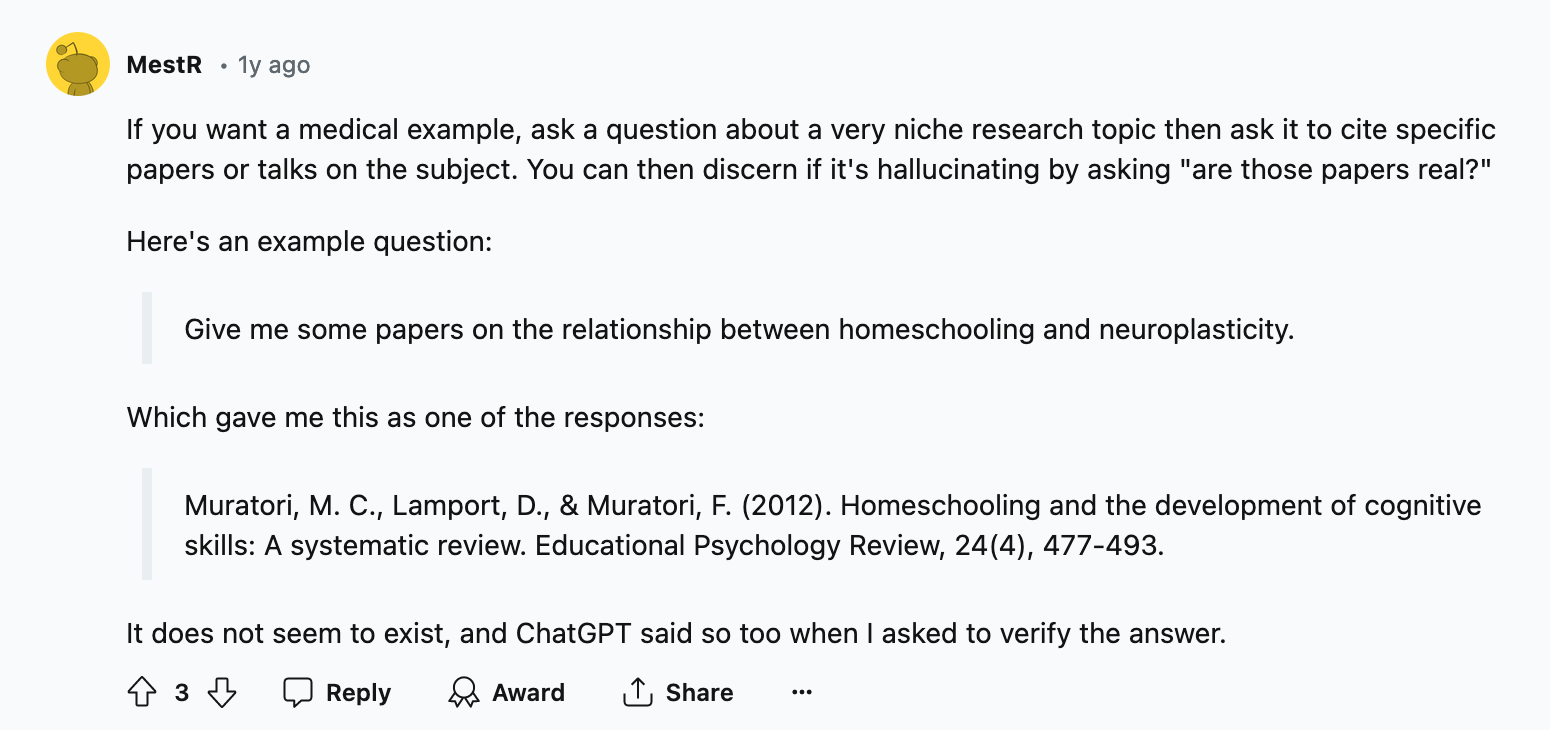Click the vote score number 3
Image resolution: width=1550 pixels, height=730 pixels.
(x=181, y=692)
